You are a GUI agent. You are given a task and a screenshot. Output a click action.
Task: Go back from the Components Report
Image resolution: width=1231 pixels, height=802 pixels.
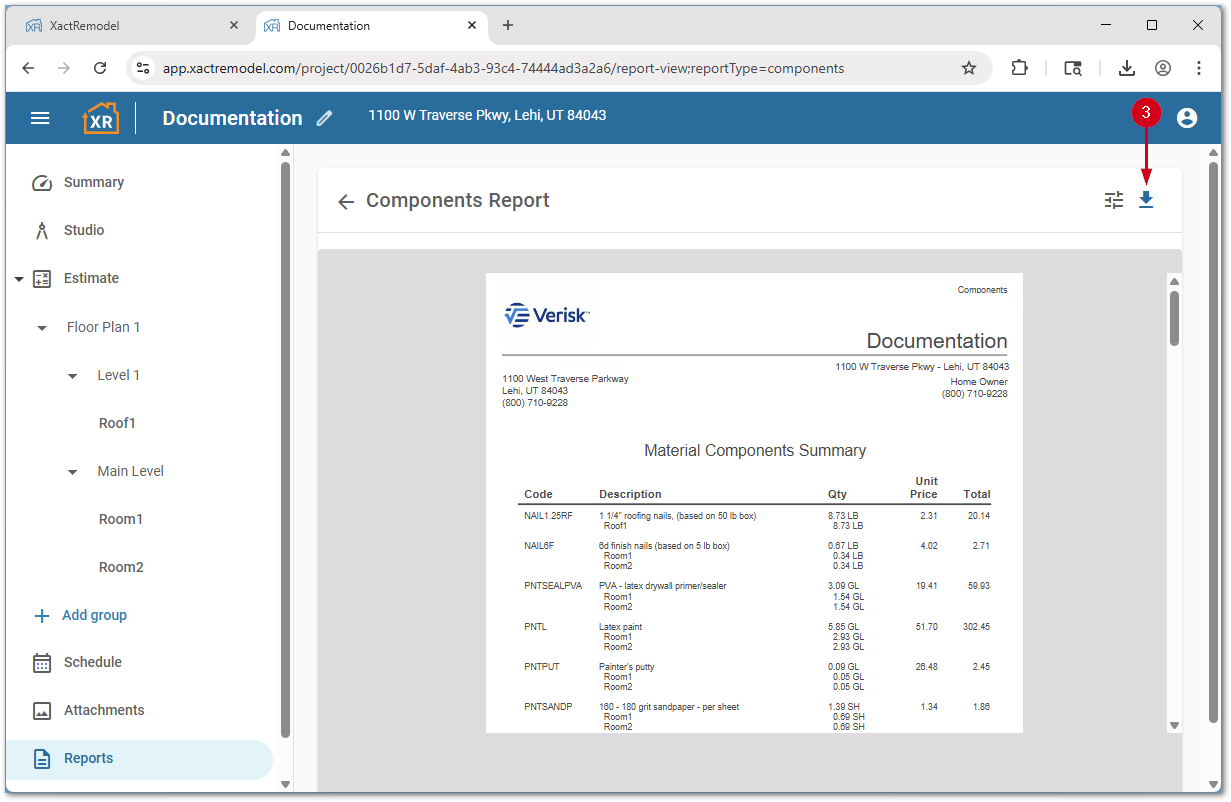tap(345, 201)
